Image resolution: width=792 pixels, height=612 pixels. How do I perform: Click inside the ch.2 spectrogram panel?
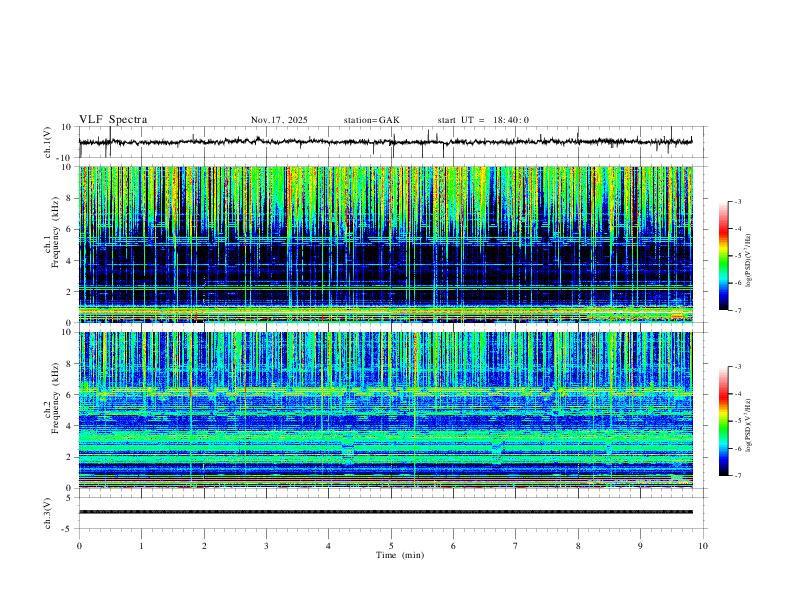[385, 410]
